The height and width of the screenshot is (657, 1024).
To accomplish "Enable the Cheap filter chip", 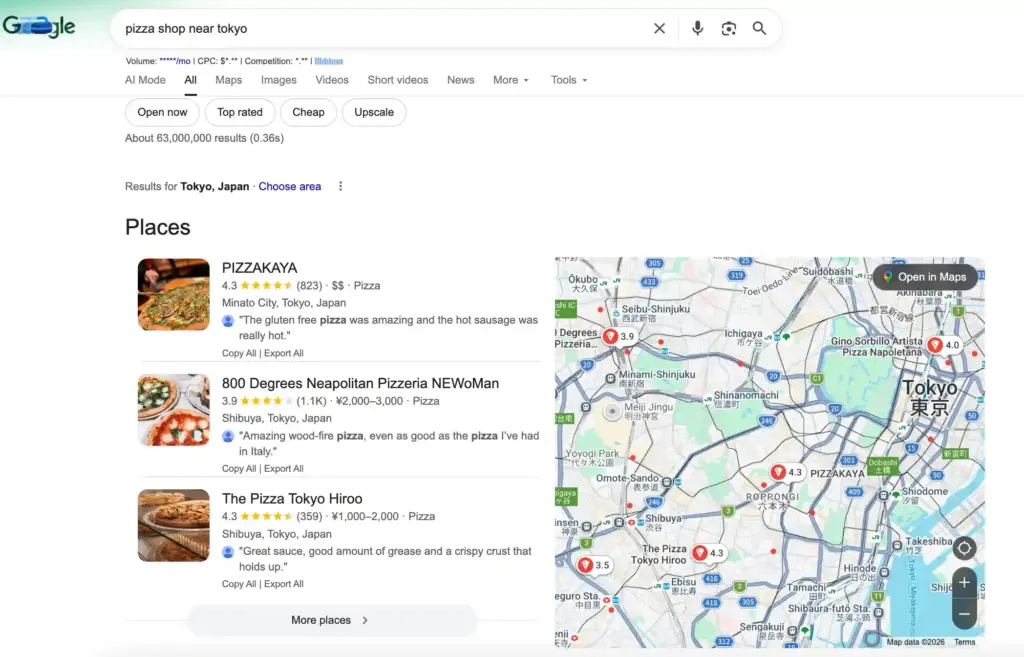I will pyautogui.click(x=308, y=112).
